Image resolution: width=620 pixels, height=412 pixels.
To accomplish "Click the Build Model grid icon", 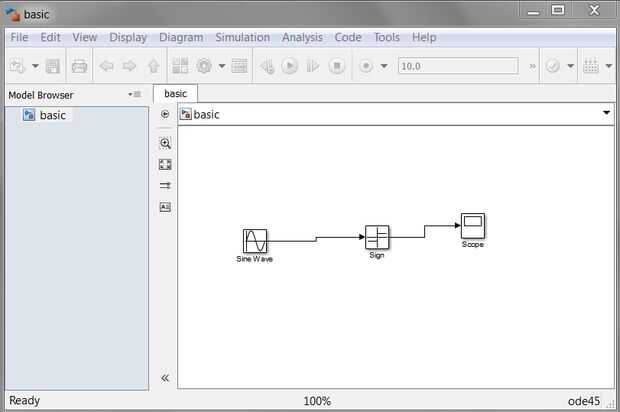I will (591, 66).
